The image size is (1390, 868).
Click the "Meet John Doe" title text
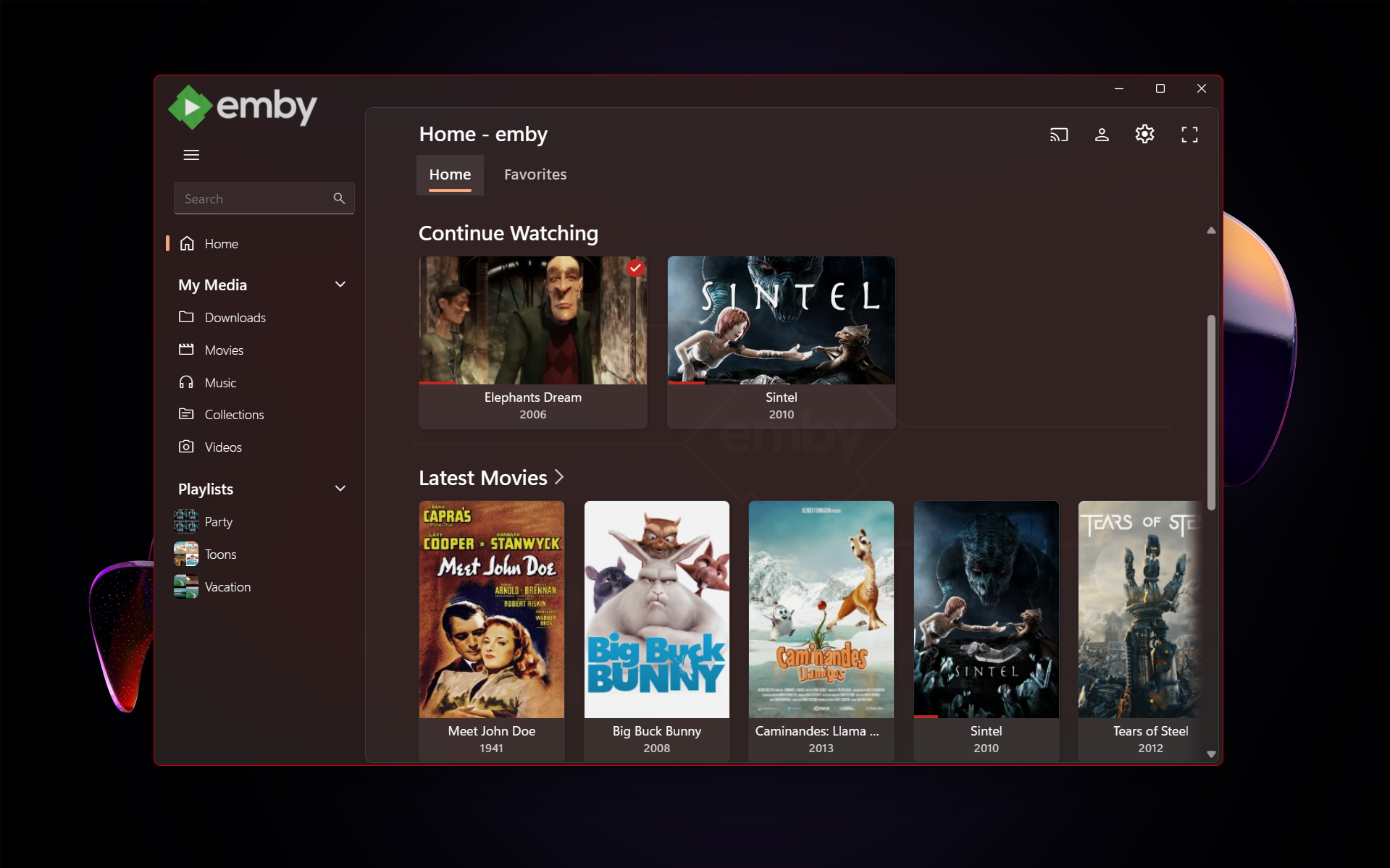(492, 731)
